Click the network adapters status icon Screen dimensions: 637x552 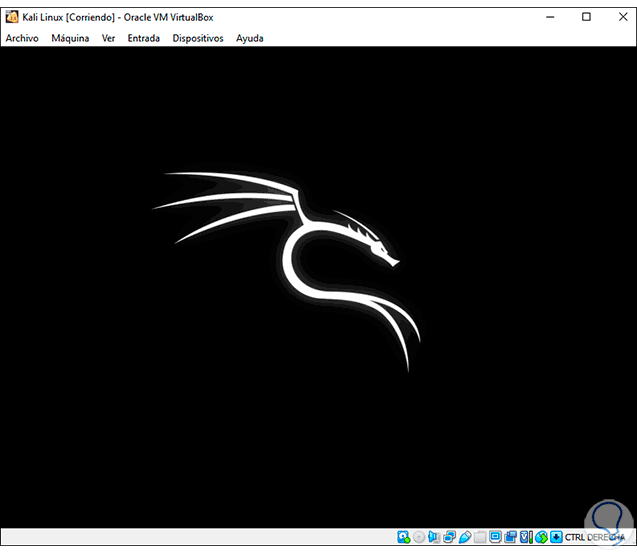(x=449, y=537)
